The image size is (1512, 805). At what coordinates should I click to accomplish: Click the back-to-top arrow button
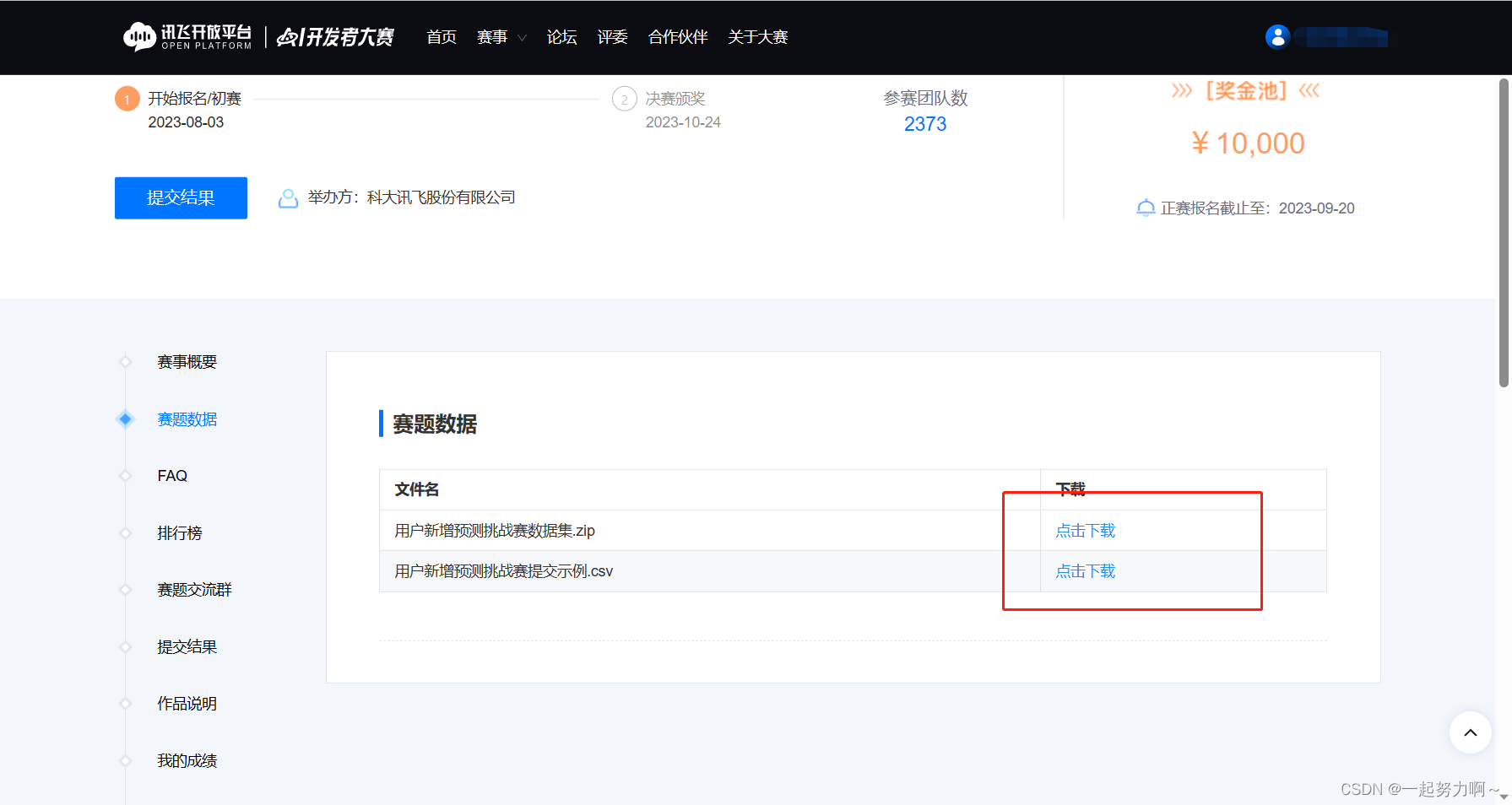[x=1470, y=732]
